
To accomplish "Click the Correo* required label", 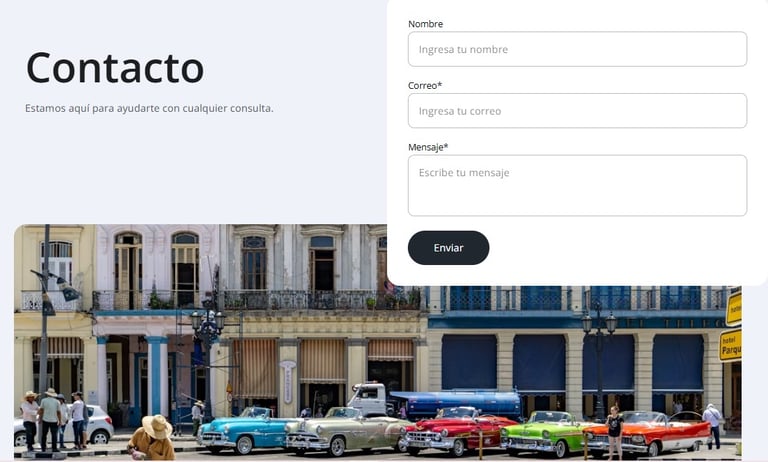I will pos(425,86).
